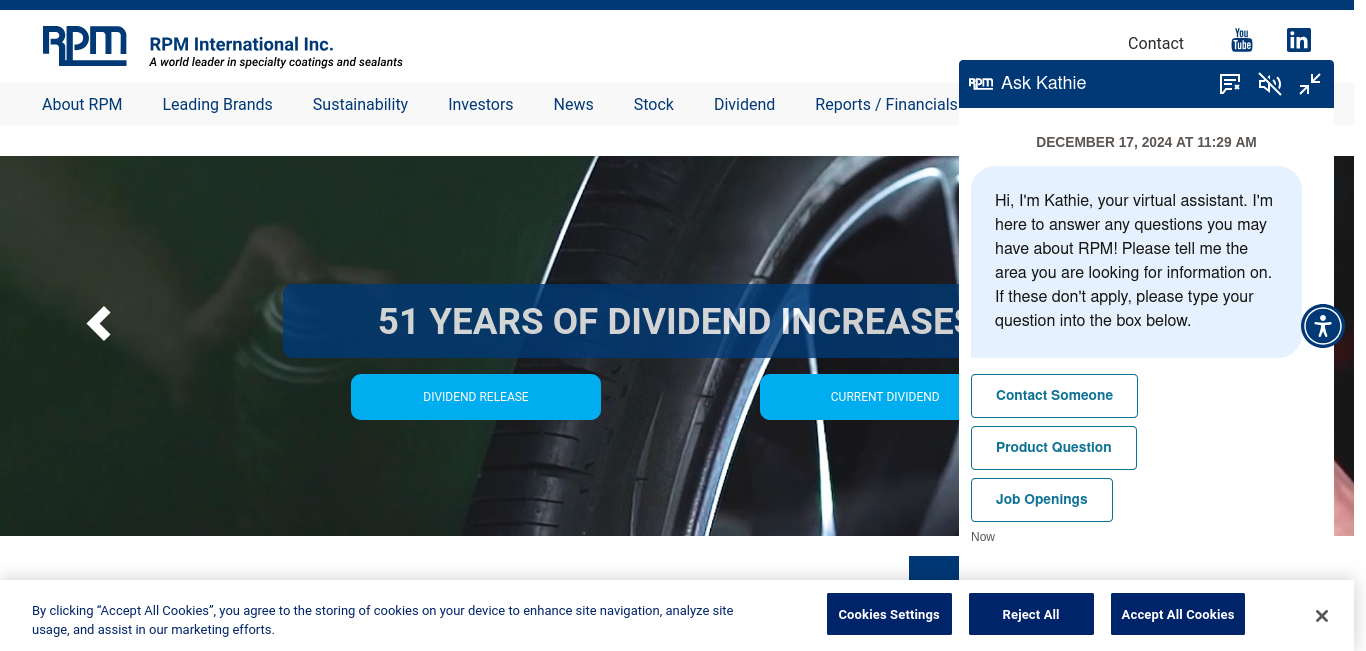Click Accept All Cookies

pos(1178,614)
